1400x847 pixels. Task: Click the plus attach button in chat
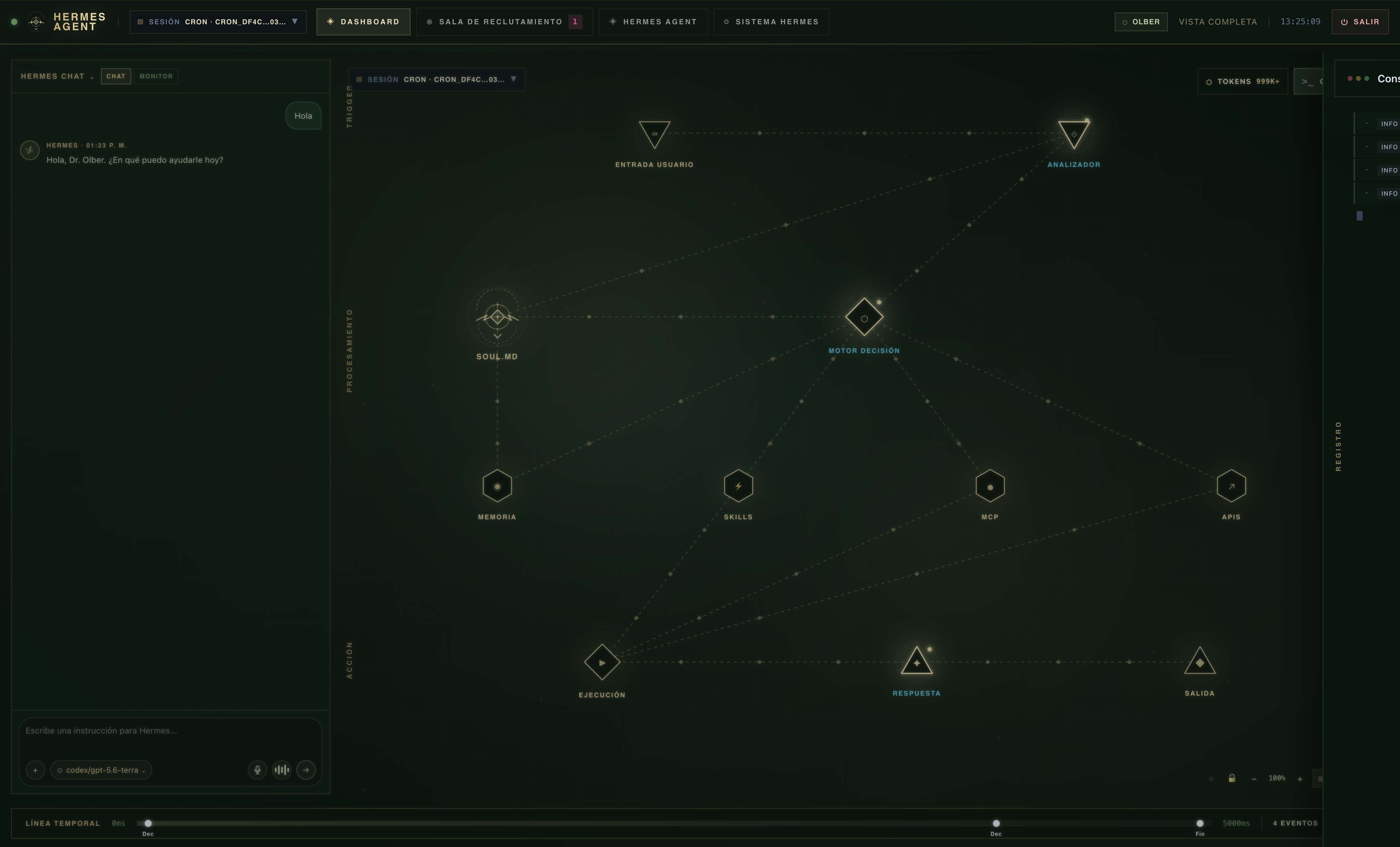35,770
